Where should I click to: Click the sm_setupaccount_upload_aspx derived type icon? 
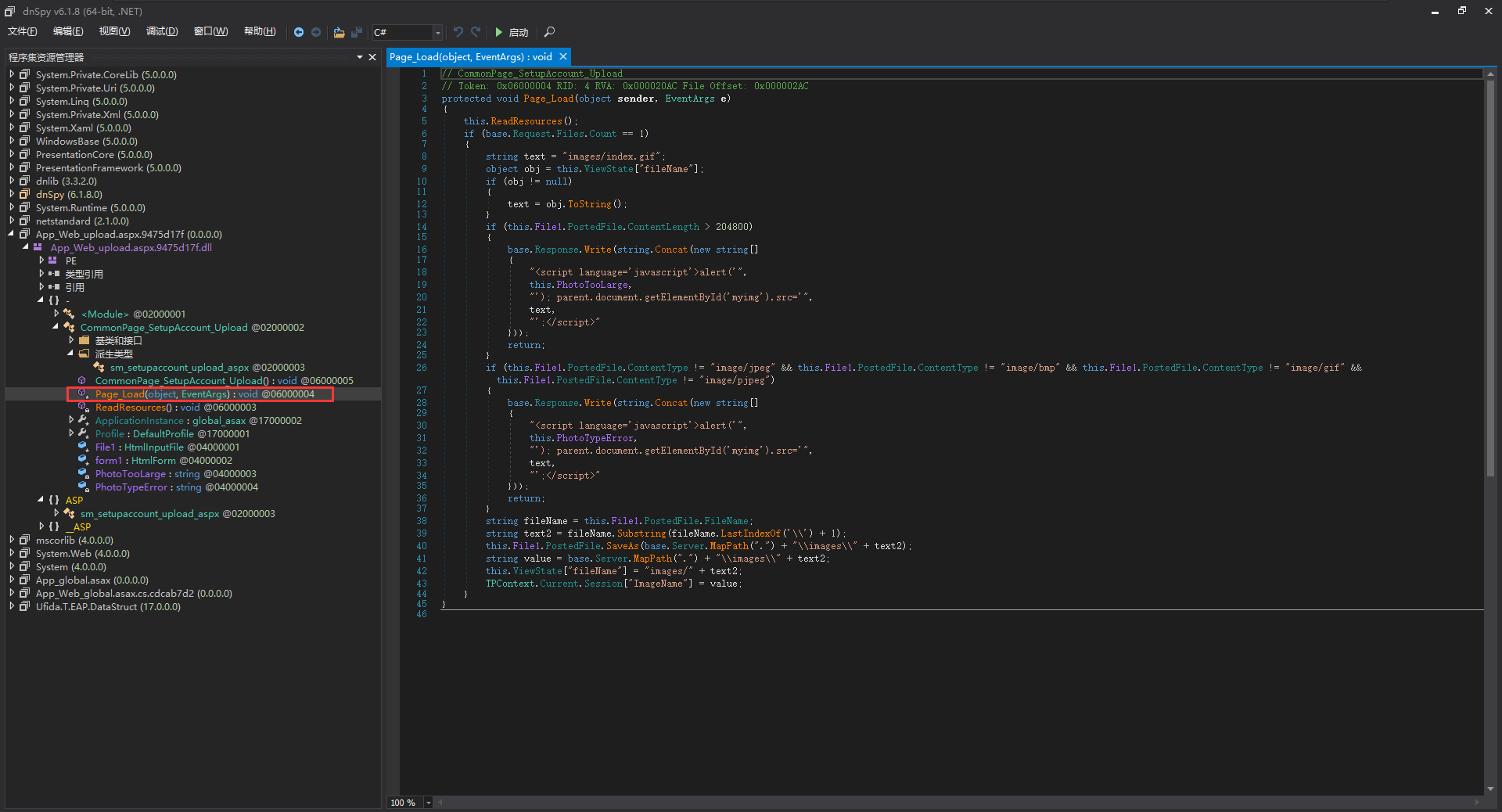point(99,367)
